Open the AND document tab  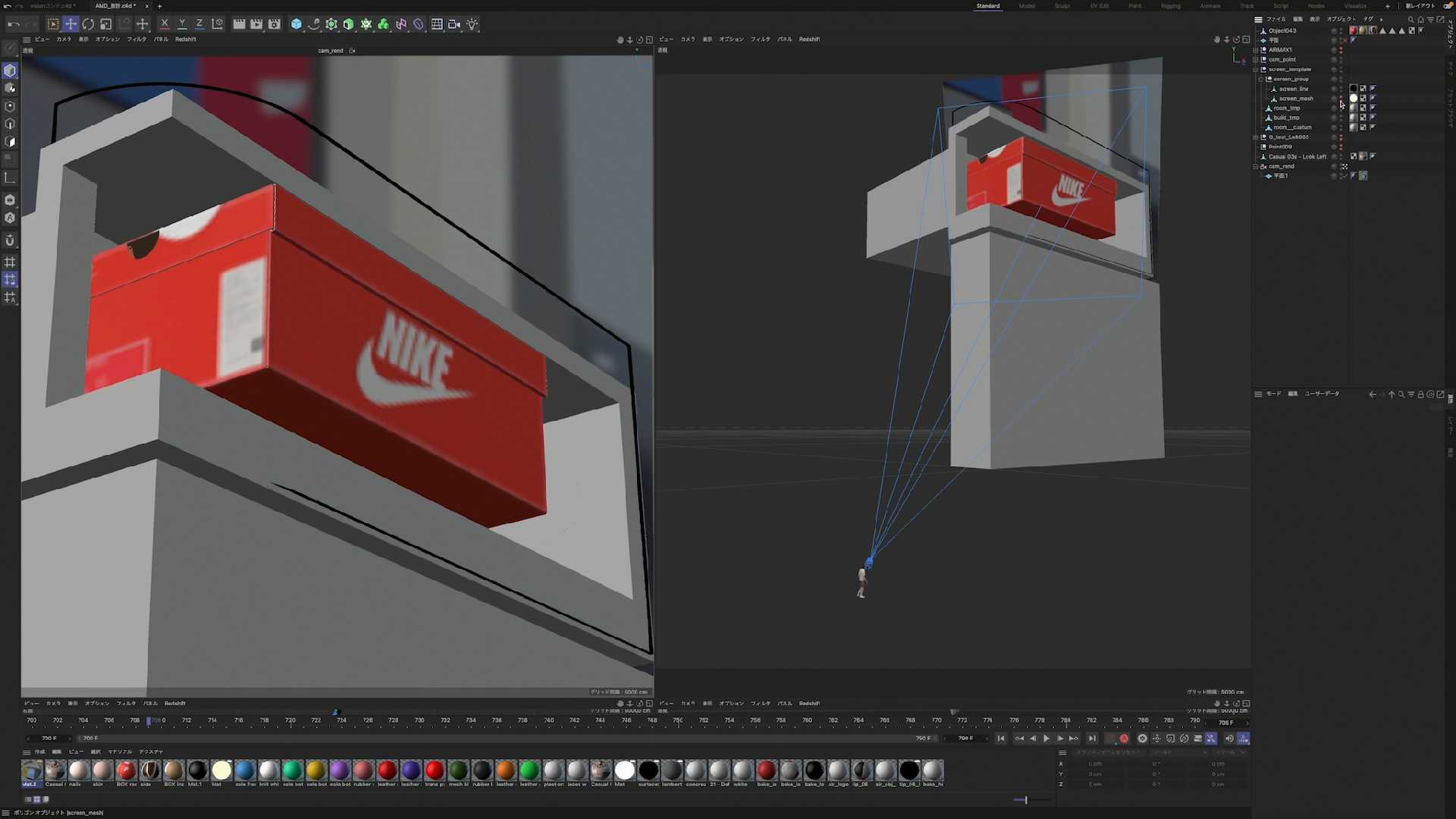click(x=115, y=6)
